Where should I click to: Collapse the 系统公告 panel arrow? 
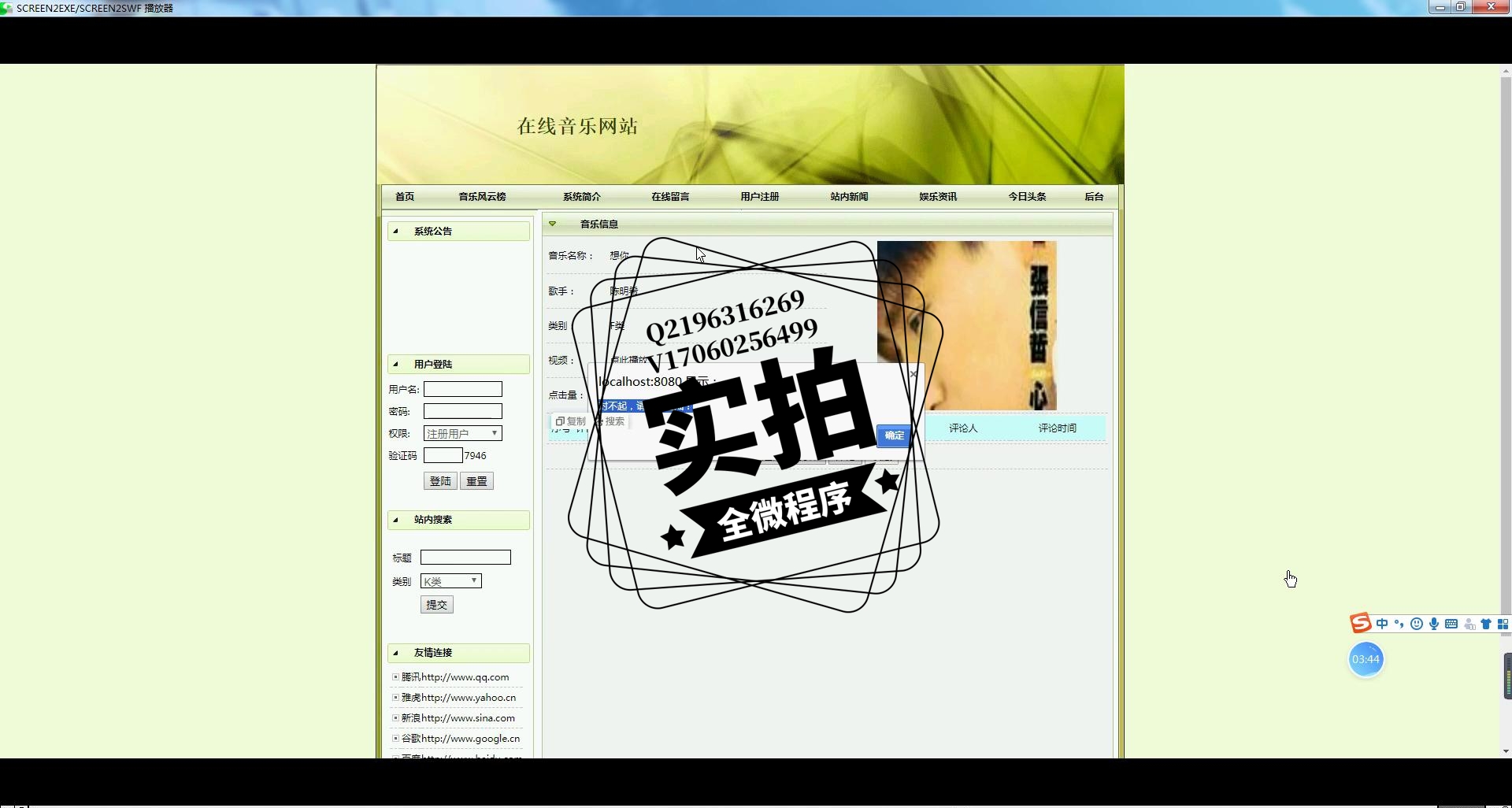click(395, 232)
